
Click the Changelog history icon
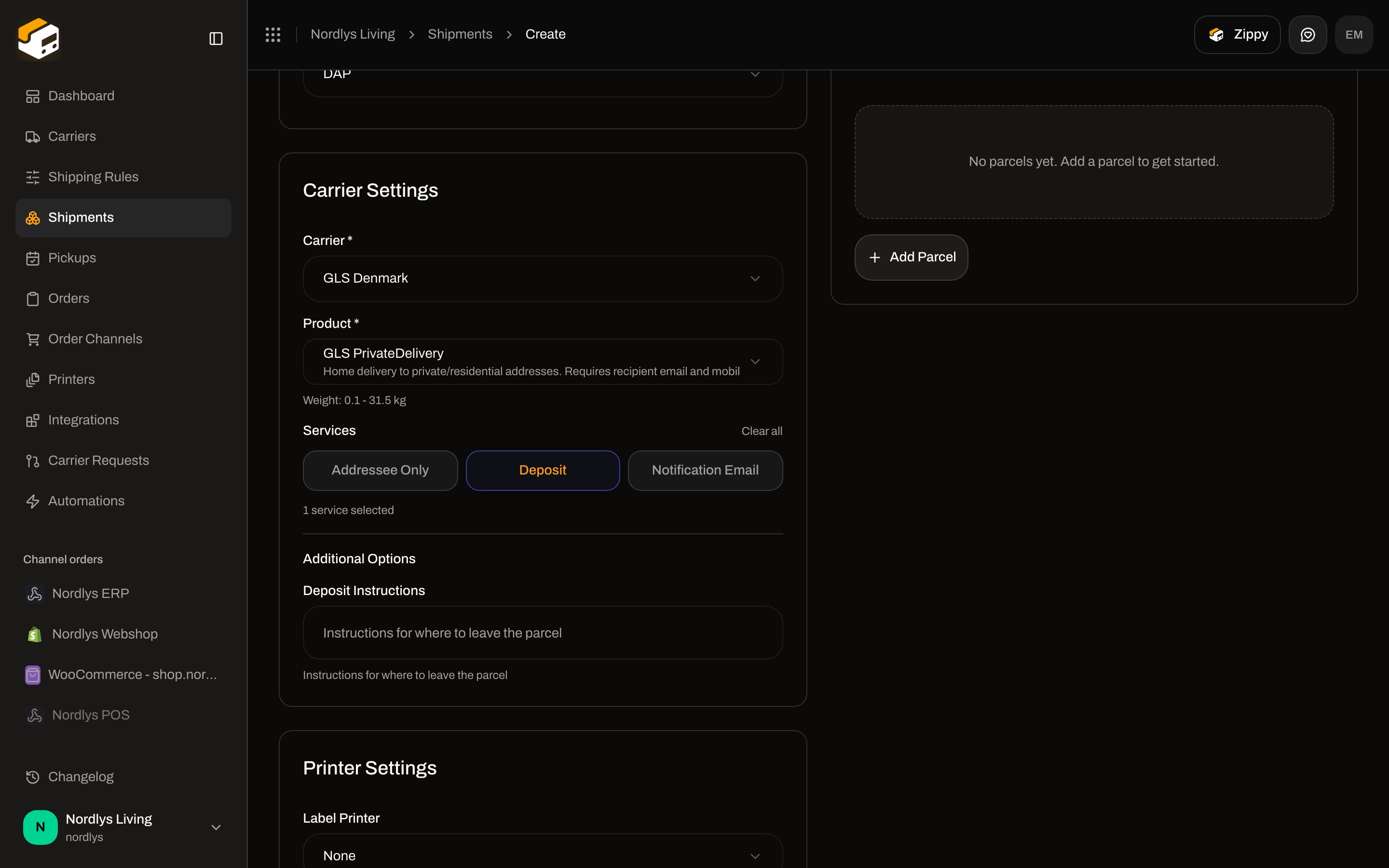click(33, 777)
